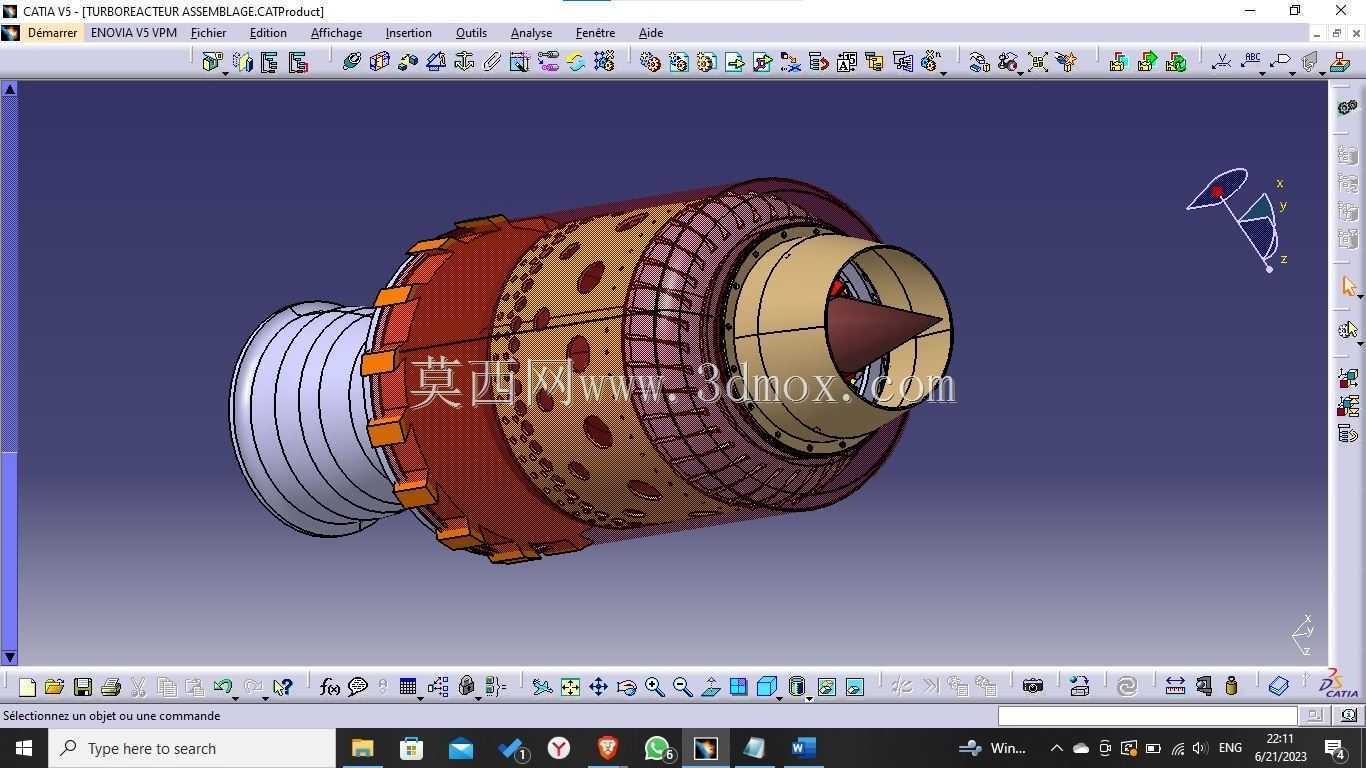
Task: Select the Coincidence Constraint tool
Action: point(351,62)
